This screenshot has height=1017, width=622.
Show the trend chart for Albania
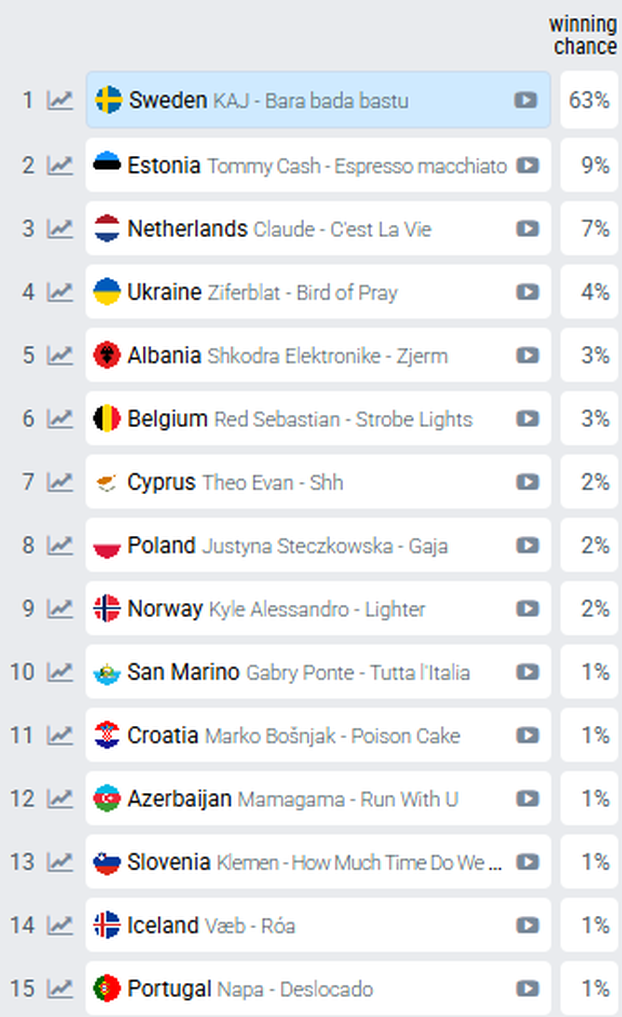[60, 355]
